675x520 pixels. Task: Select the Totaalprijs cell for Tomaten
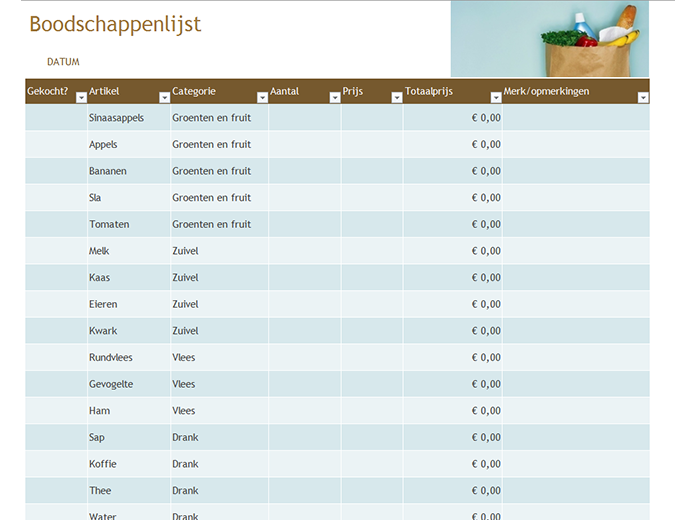click(x=452, y=224)
